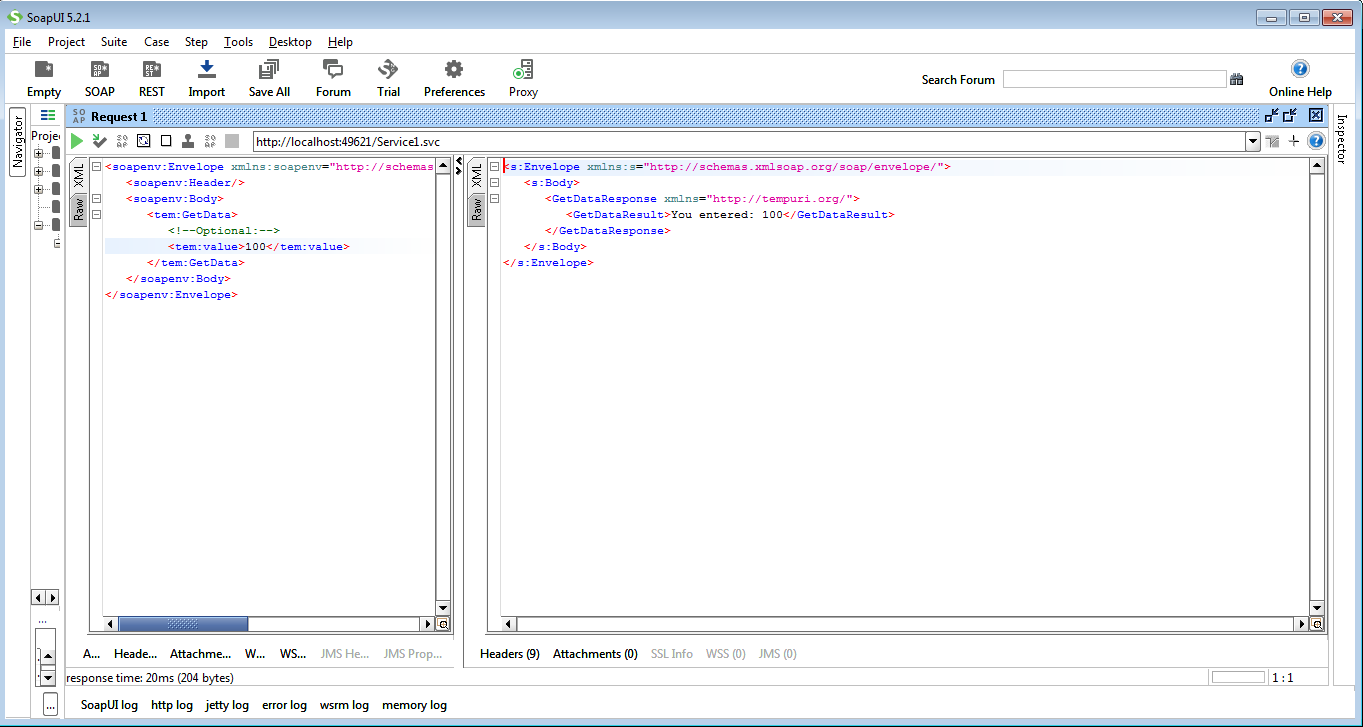1363x727 pixels.
Task: Click the endpoint URL text field
Action: pos(749,142)
